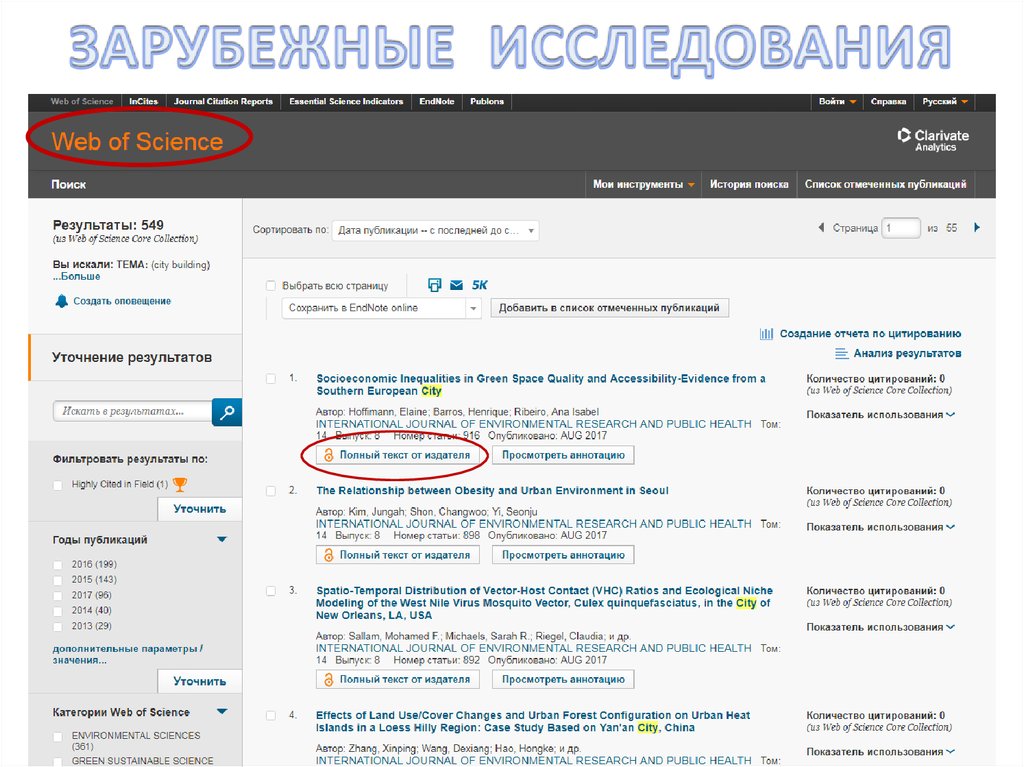The width and height of the screenshot is (1024, 767).
Task: Click 'Полный текст от издателя' for result 1
Action: 398,455
